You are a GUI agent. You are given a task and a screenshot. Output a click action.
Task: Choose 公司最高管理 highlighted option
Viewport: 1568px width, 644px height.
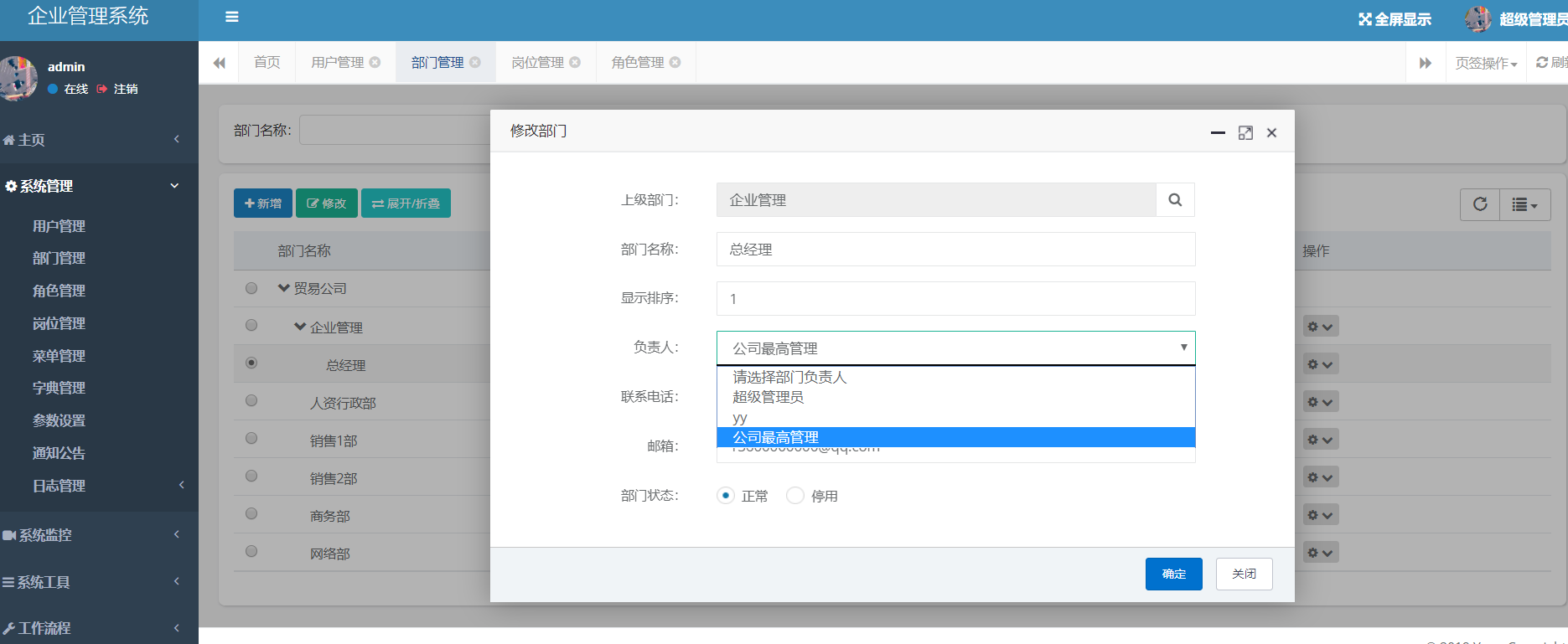pyautogui.click(x=955, y=437)
